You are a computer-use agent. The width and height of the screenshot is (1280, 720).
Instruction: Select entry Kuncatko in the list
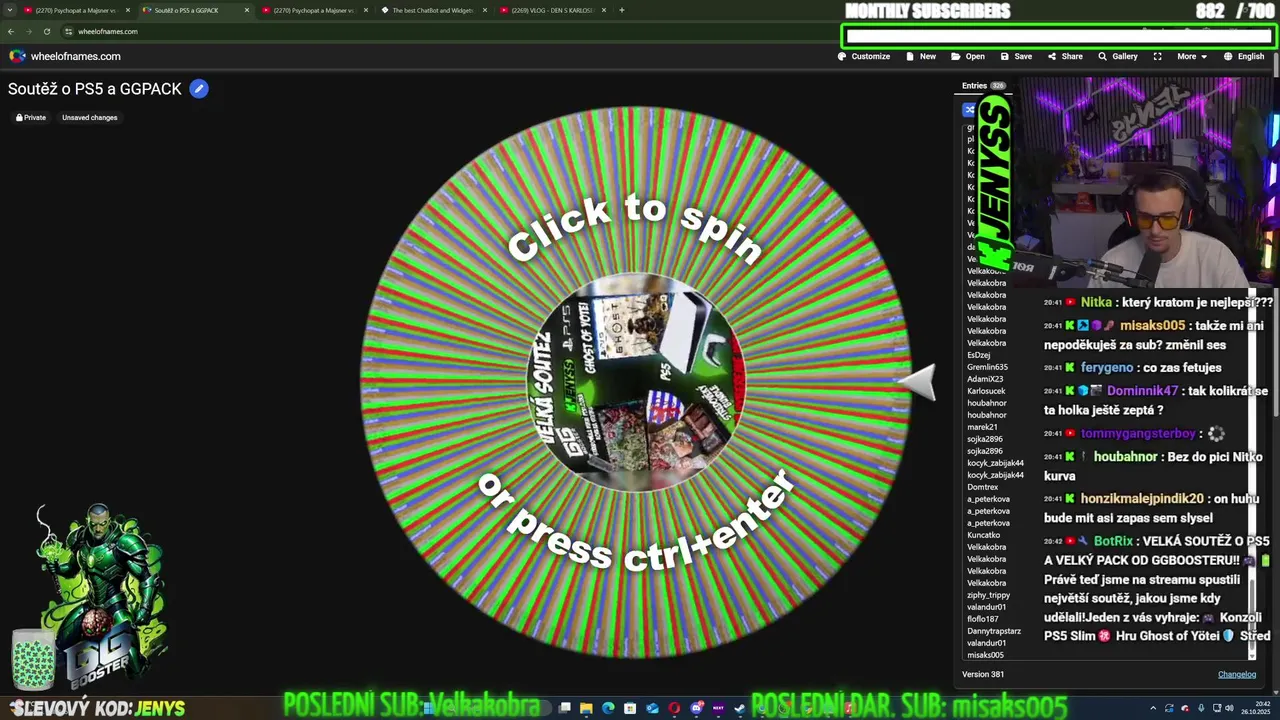pyautogui.click(x=984, y=535)
